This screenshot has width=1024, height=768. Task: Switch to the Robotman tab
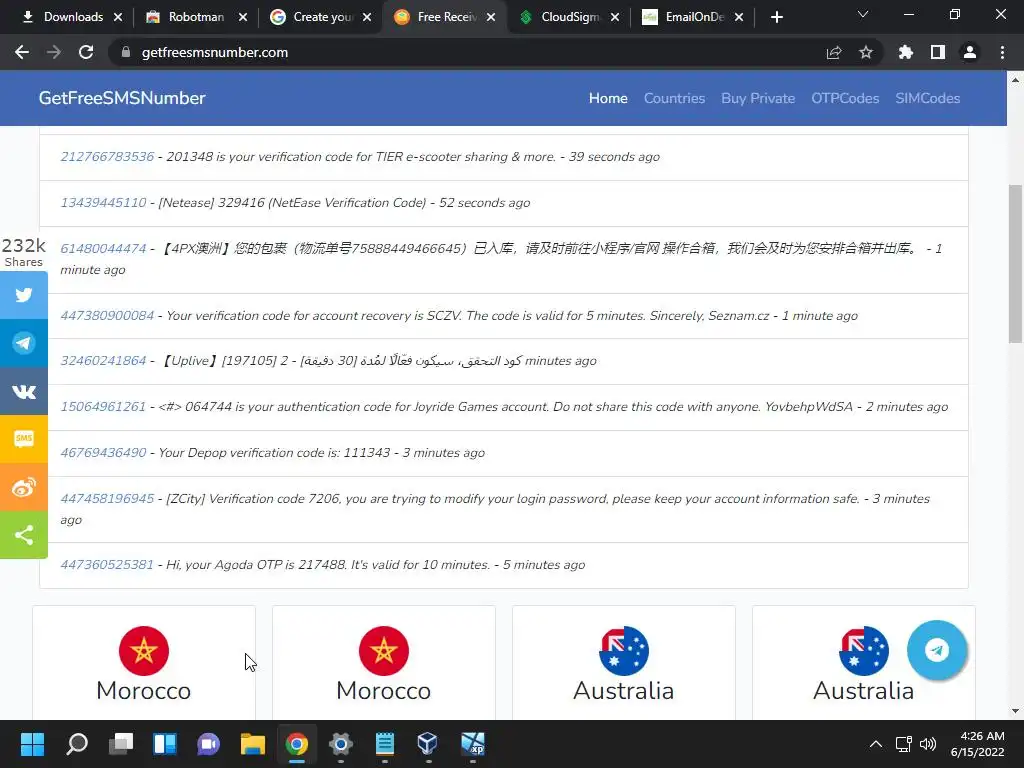pyautogui.click(x=196, y=17)
